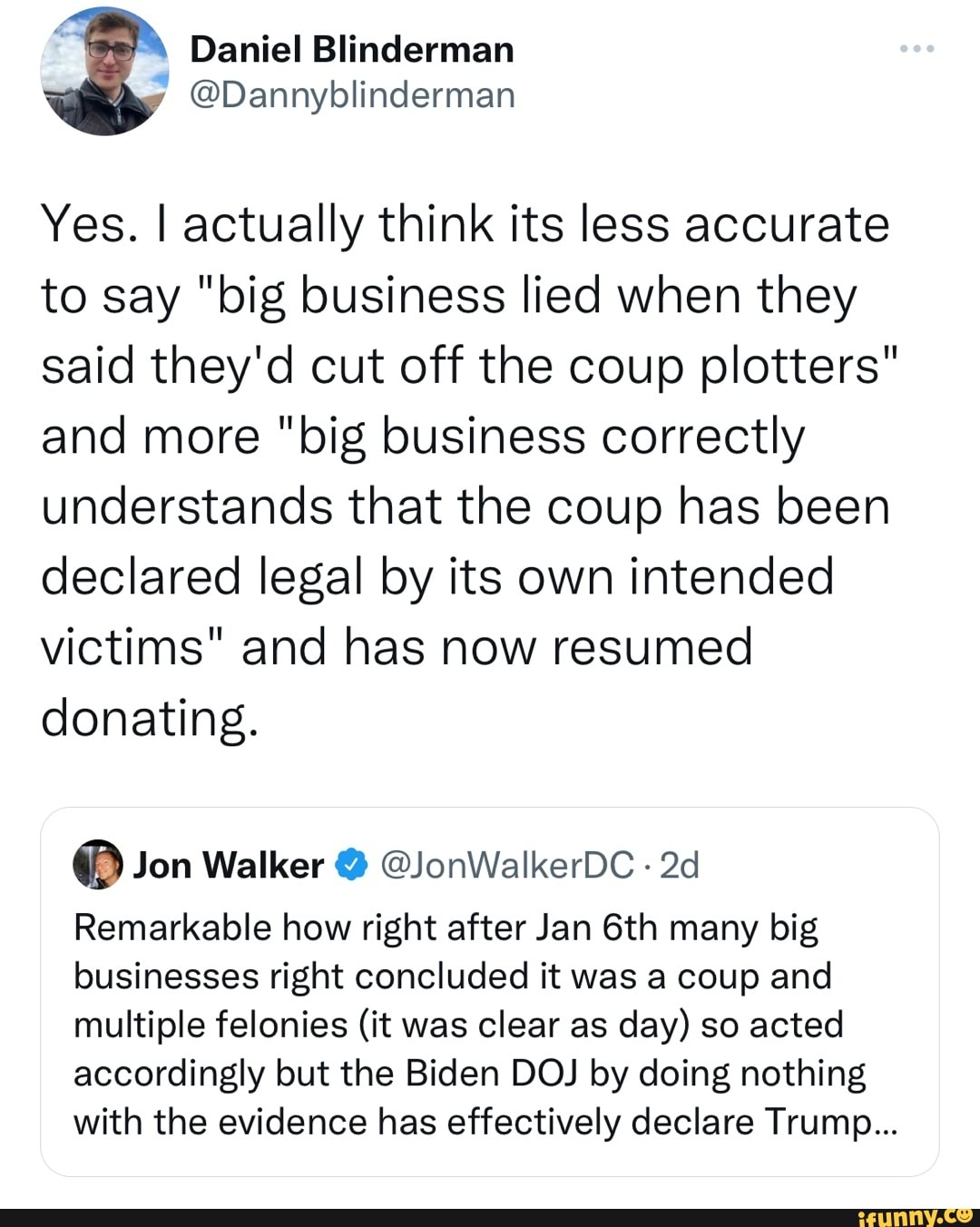The image size is (980, 1227).
Task: Click the word "Remarkable" in quoted tweet
Action: click(172, 928)
